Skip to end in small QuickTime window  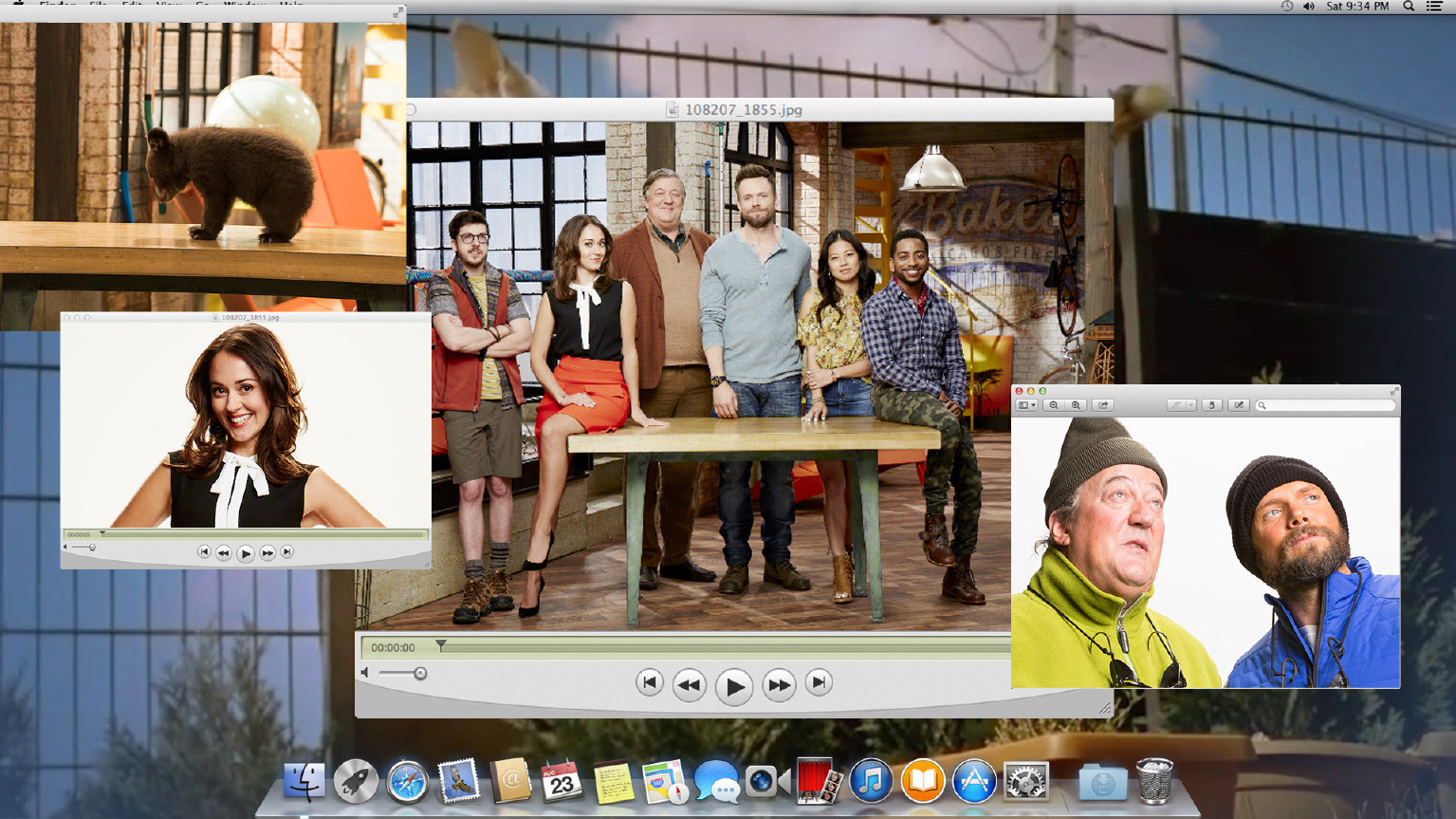click(x=287, y=551)
